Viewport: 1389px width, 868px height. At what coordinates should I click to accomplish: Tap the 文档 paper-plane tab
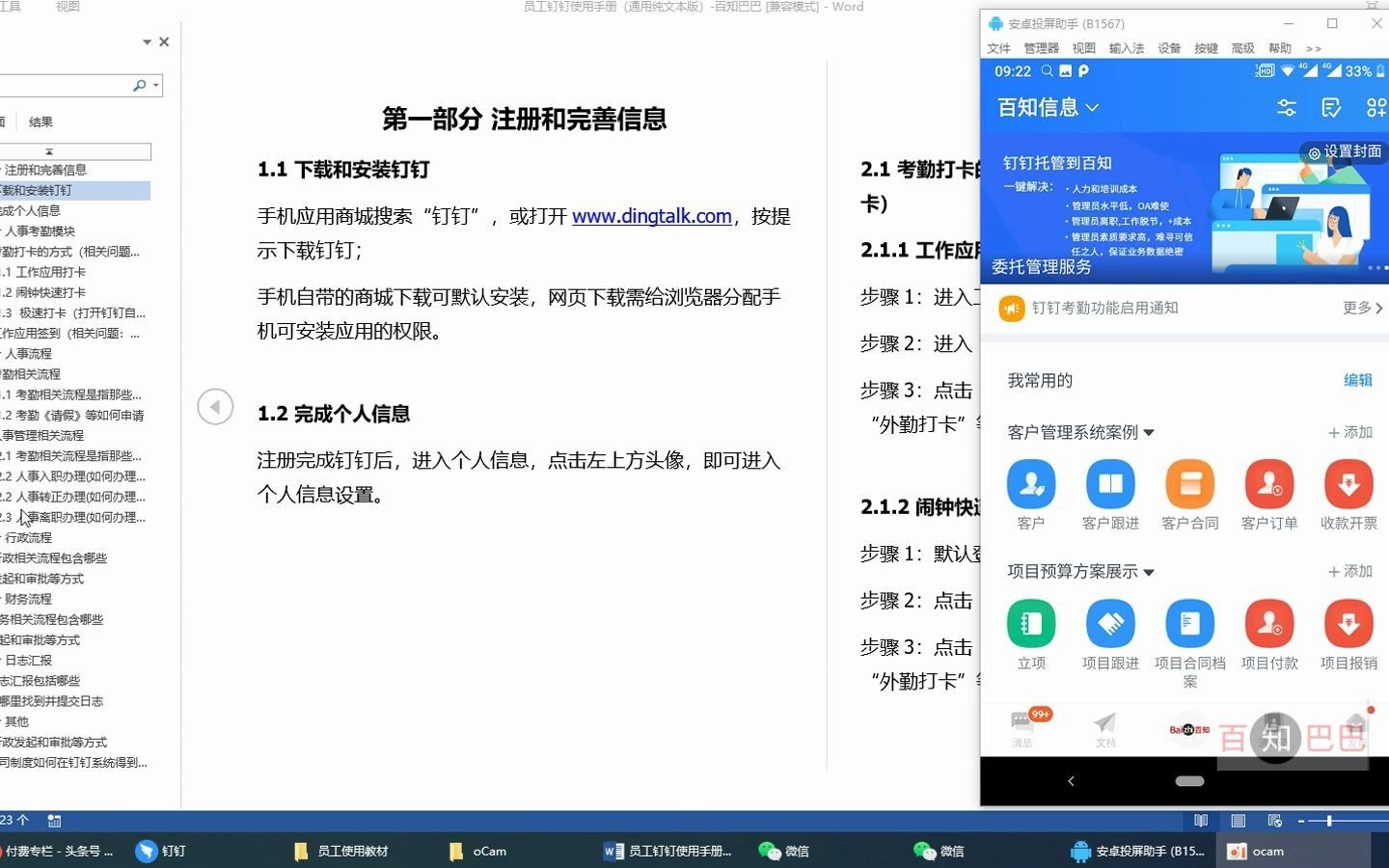coord(1105,729)
